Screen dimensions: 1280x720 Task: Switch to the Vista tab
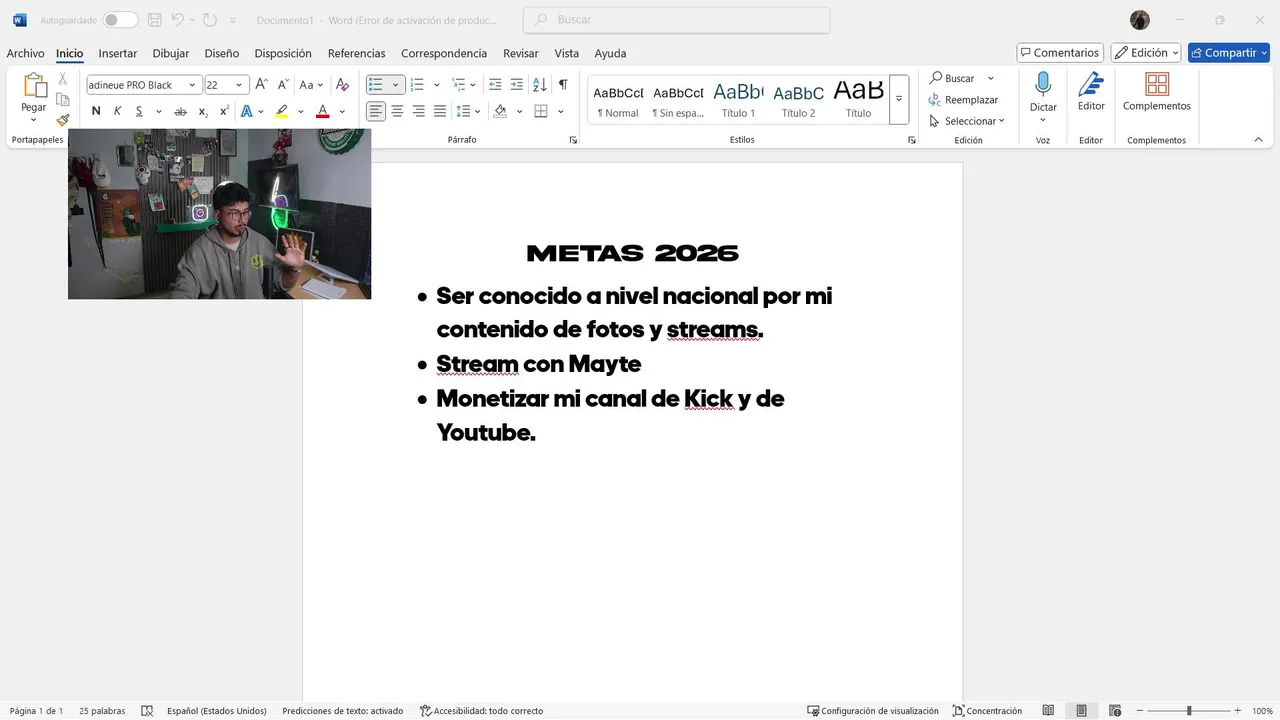[x=567, y=54]
